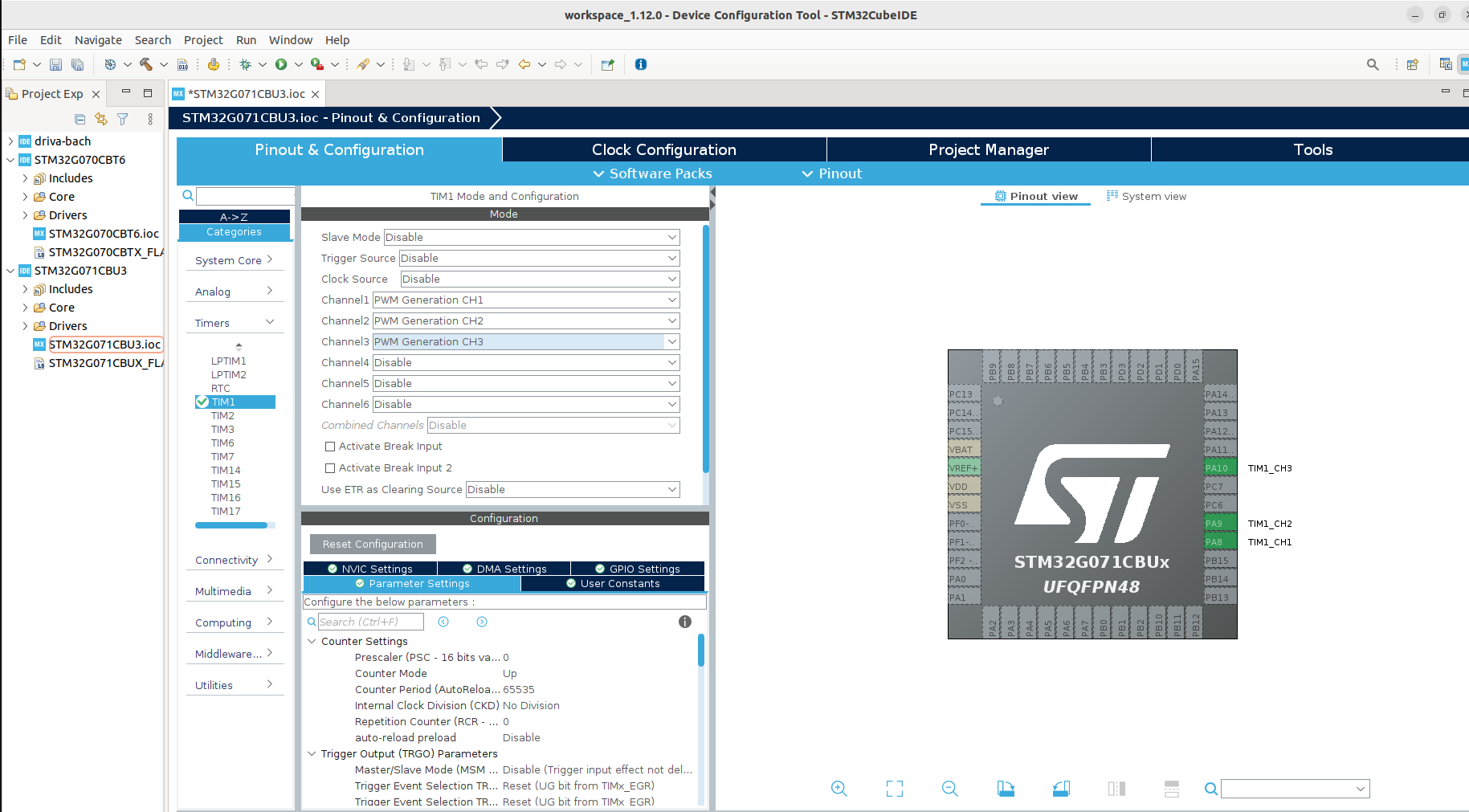Click the parameter search field
Screen dimensions: 1469x812
[370, 622]
